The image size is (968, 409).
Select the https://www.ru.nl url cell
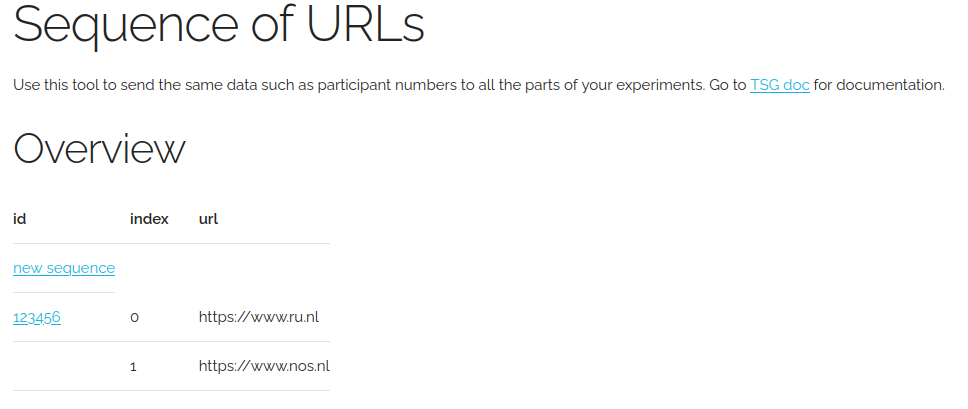pos(258,317)
